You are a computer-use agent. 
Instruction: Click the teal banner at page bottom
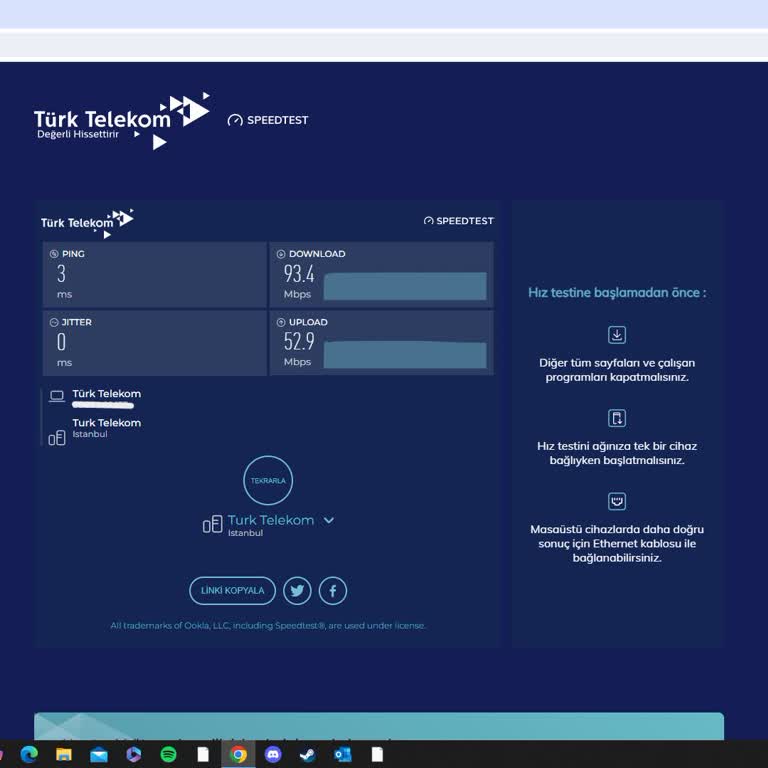click(379, 726)
